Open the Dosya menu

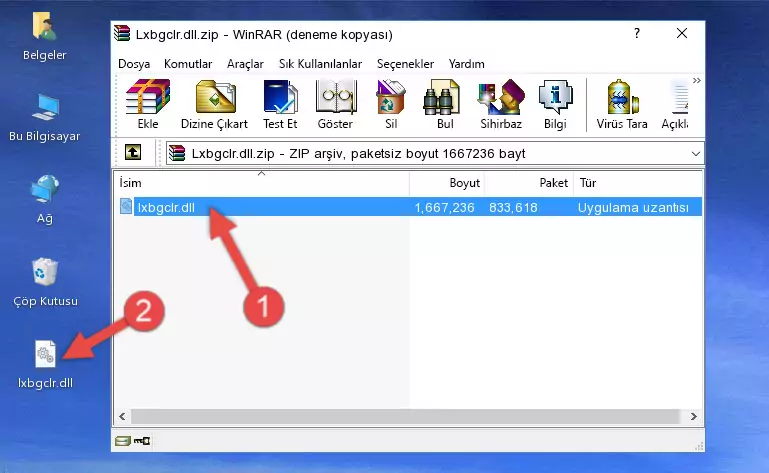coord(134,64)
